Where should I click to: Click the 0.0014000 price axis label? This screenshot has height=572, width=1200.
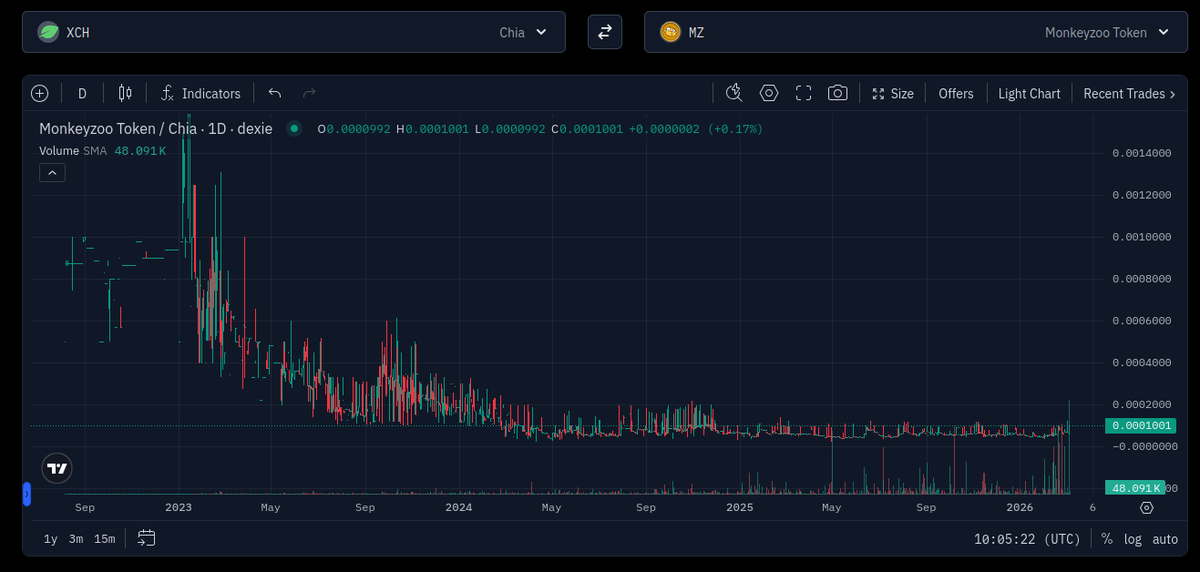click(x=1142, y=153)
